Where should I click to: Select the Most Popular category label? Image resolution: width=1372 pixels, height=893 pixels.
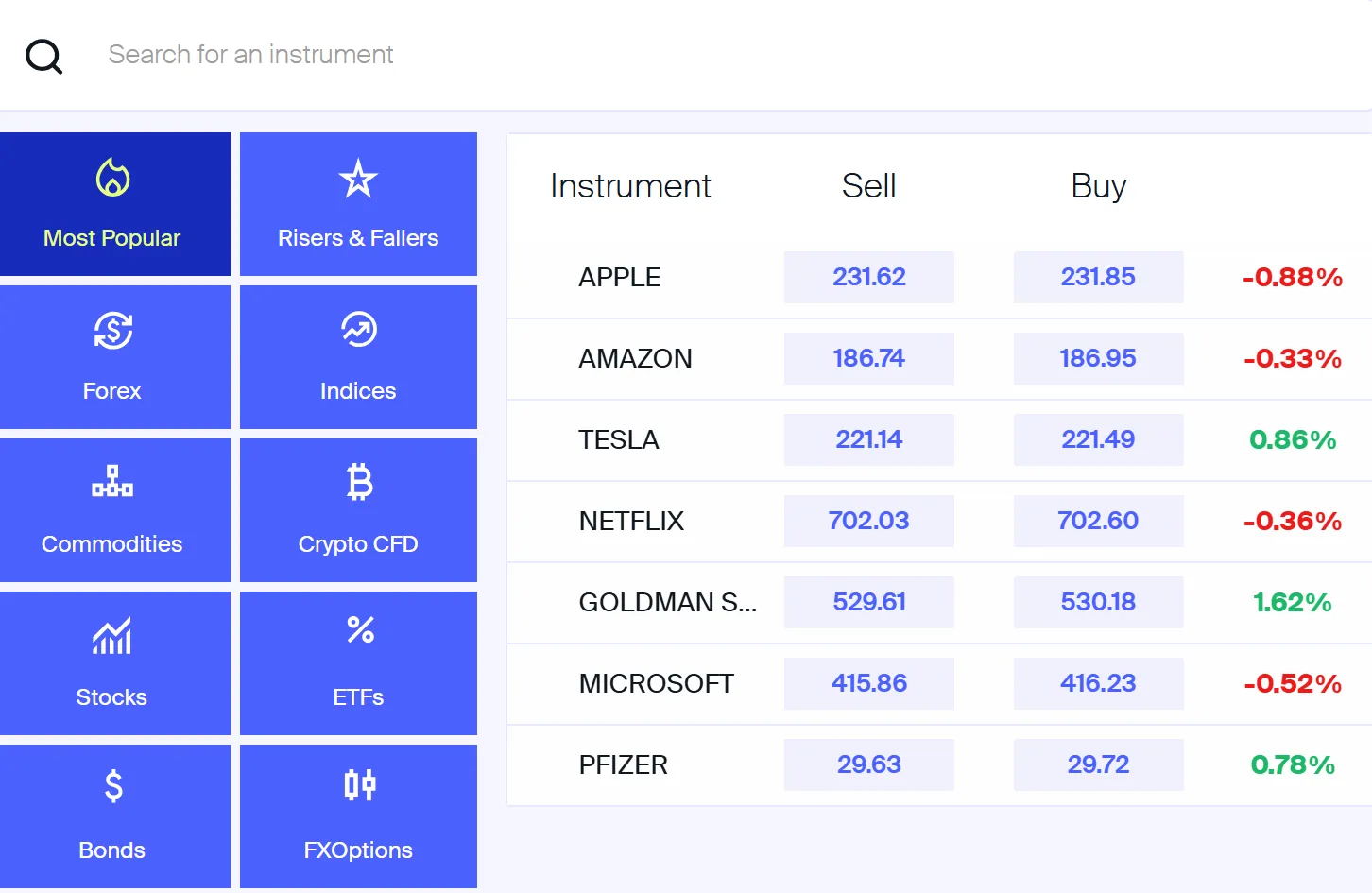tap(111, 238)
